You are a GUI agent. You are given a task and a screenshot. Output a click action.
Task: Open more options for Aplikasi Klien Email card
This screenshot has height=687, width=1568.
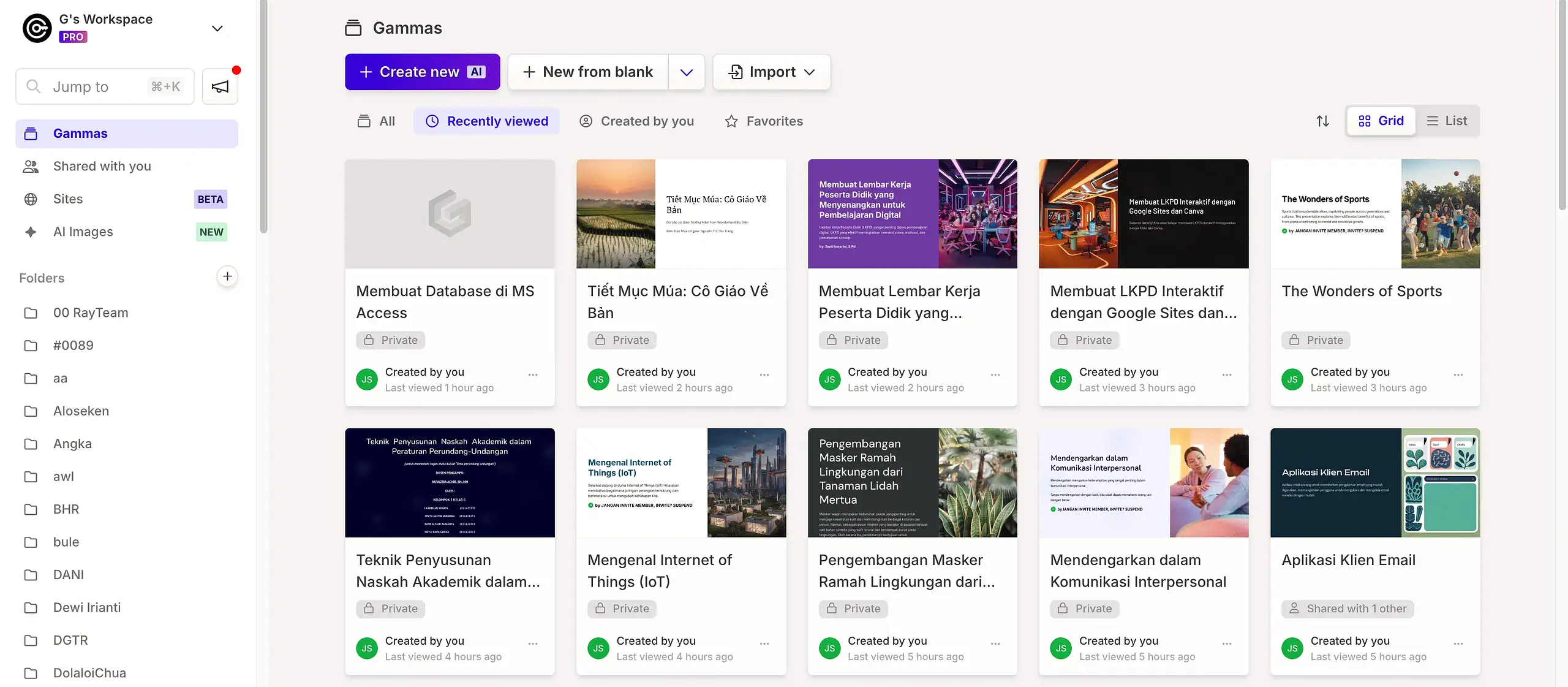pos(1458,643)
